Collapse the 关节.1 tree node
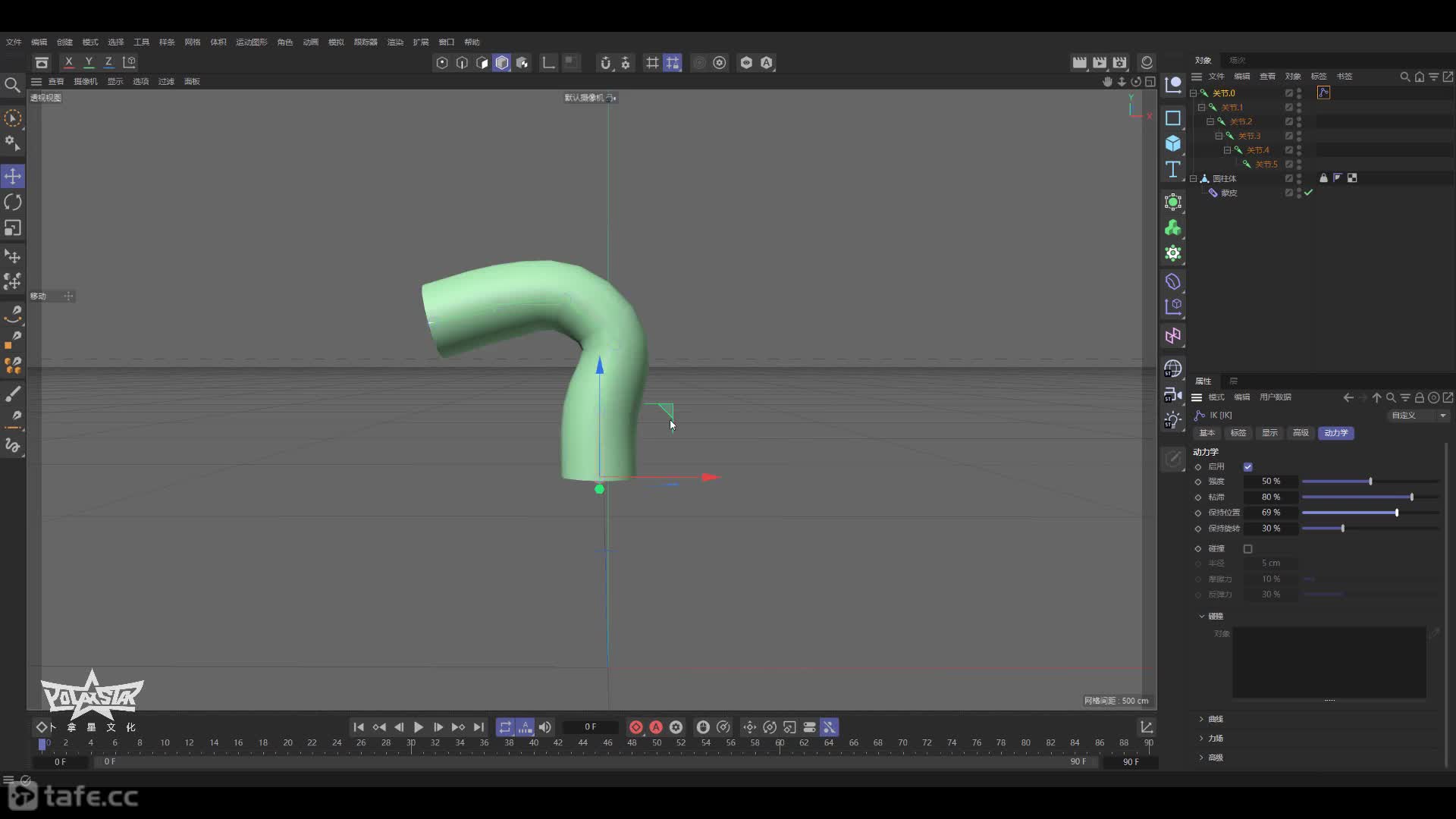Image resolution: width=1456 pixels, height=819 pixels. tap(1202, 108)
